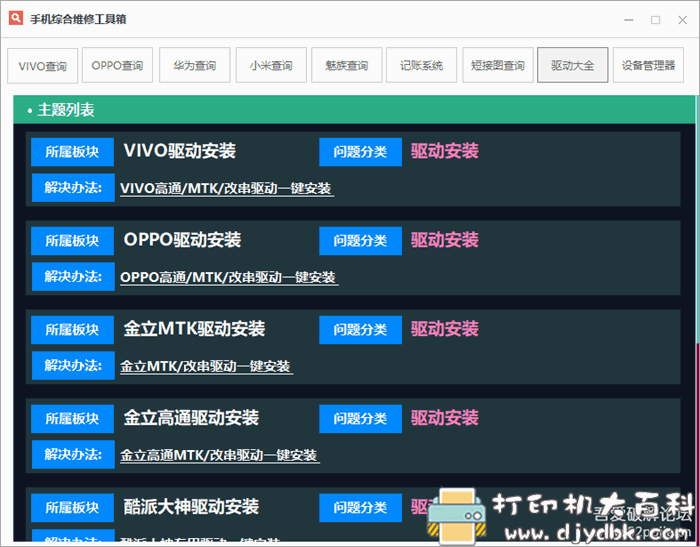Click 解决办法 button under VIVO驱动安装

tap(73, 188)
